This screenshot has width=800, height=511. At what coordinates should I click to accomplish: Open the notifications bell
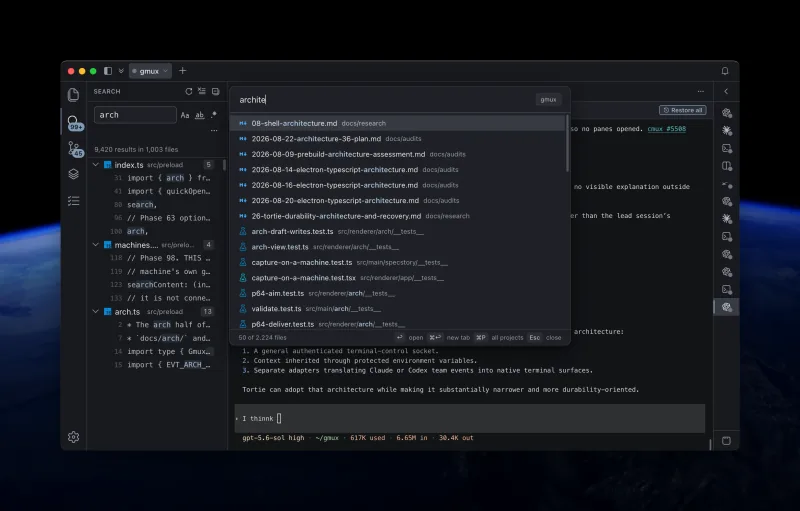click(725, 71)
